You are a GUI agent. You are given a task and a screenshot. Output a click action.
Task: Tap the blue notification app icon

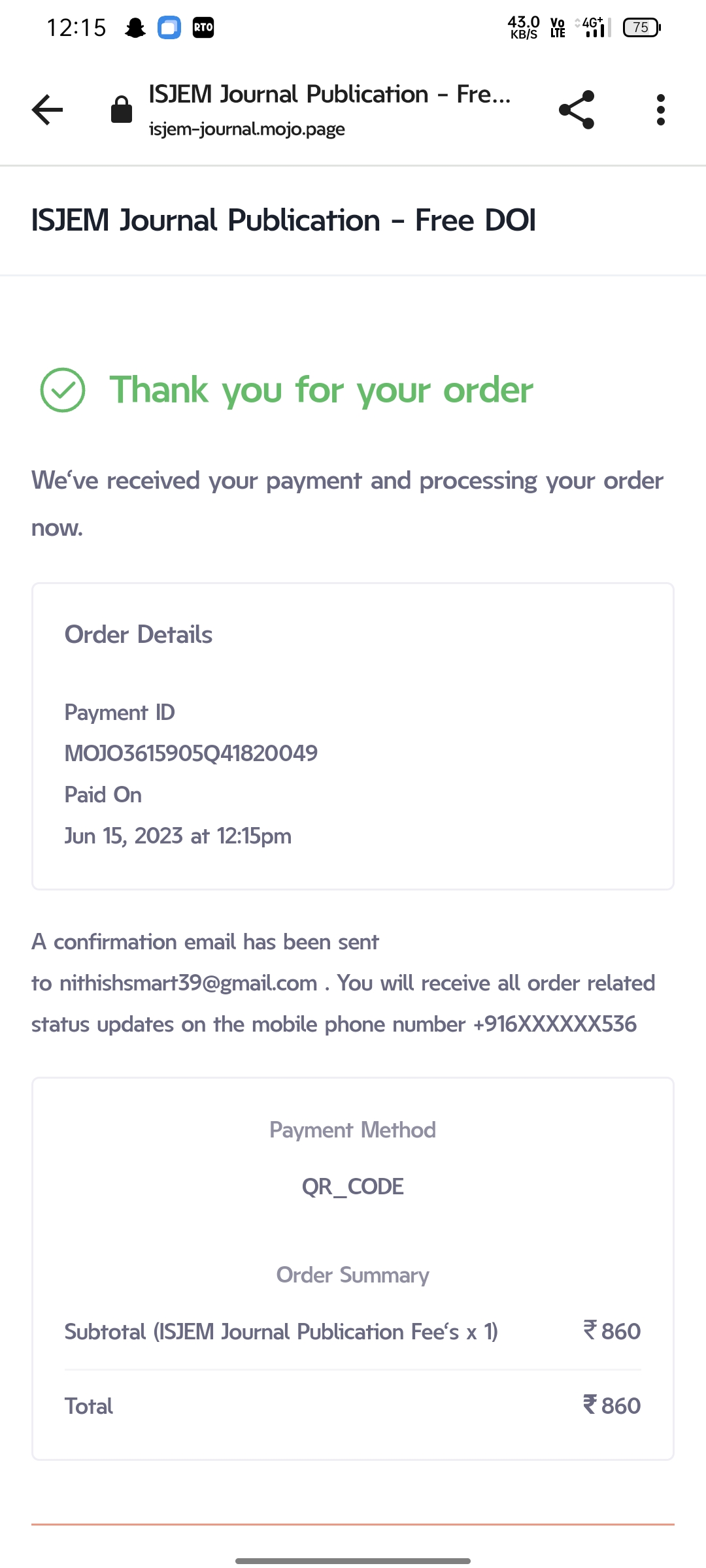point(169,27)
